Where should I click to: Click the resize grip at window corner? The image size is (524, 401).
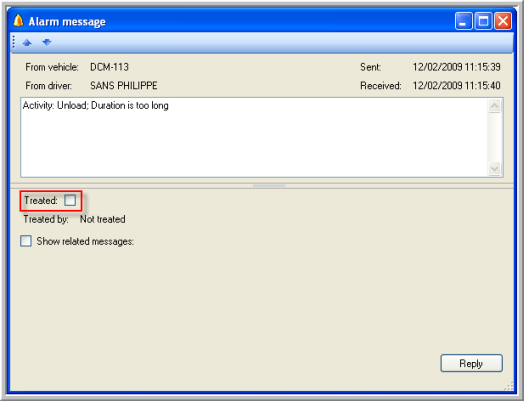point(509,387)
